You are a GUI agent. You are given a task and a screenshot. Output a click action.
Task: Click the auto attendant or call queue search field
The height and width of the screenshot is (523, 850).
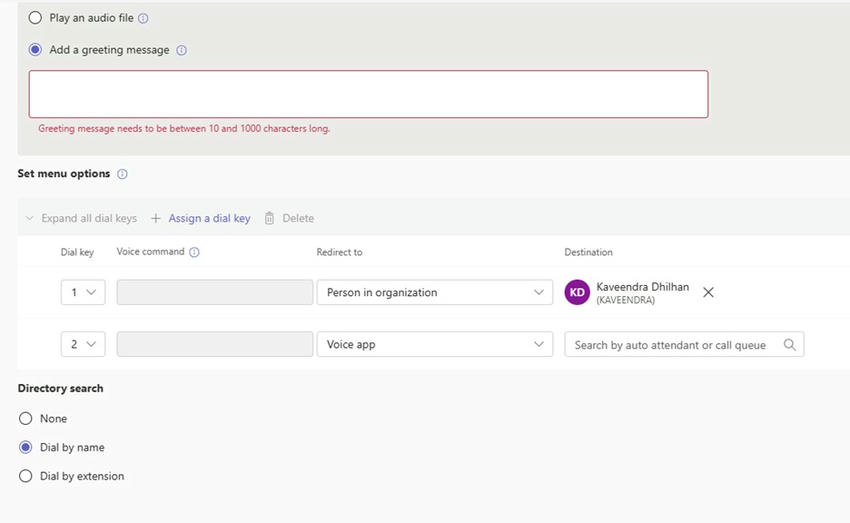[670, 345]
